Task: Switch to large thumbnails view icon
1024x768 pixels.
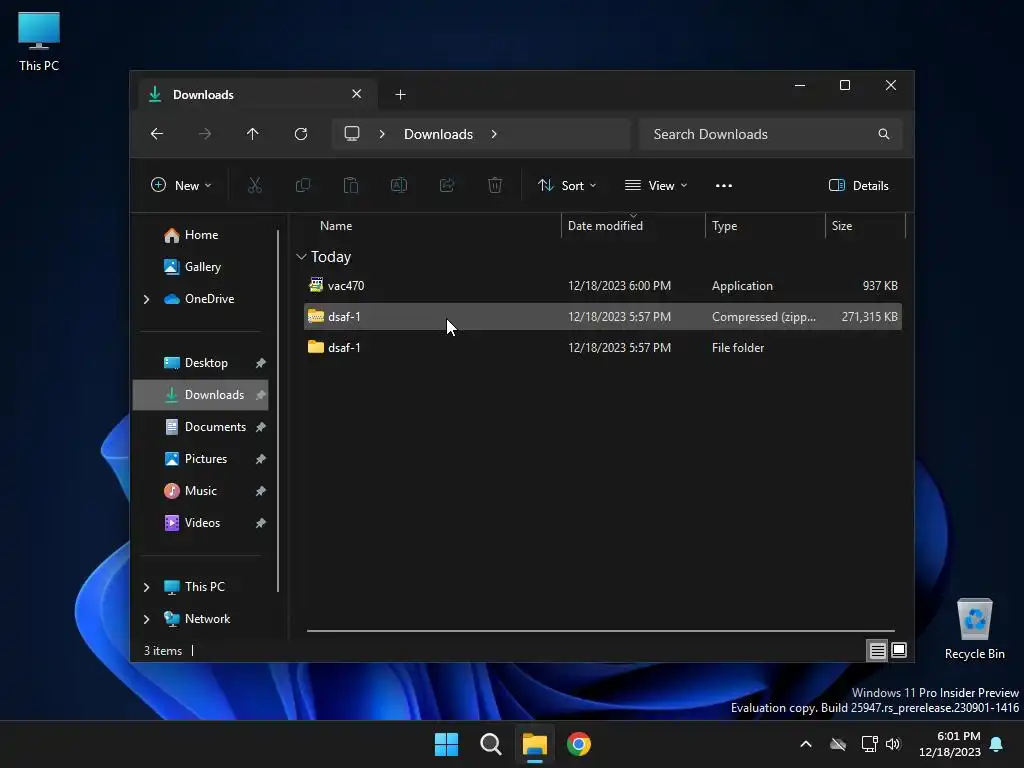Action: 899,650
